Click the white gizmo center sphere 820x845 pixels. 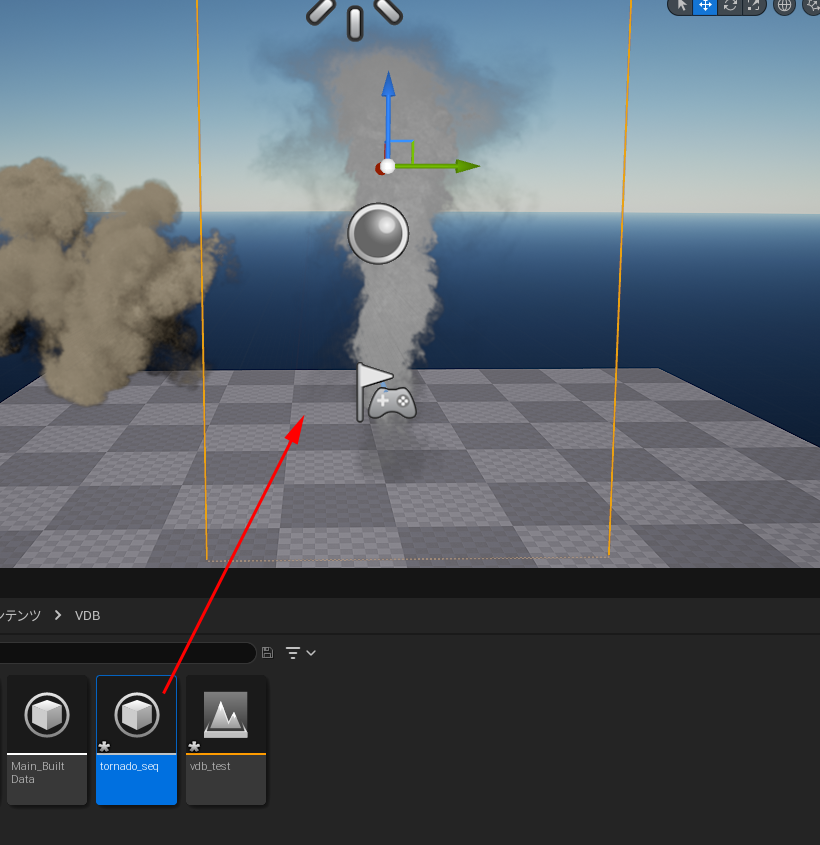pyautogui.click(x=388, y=167)
